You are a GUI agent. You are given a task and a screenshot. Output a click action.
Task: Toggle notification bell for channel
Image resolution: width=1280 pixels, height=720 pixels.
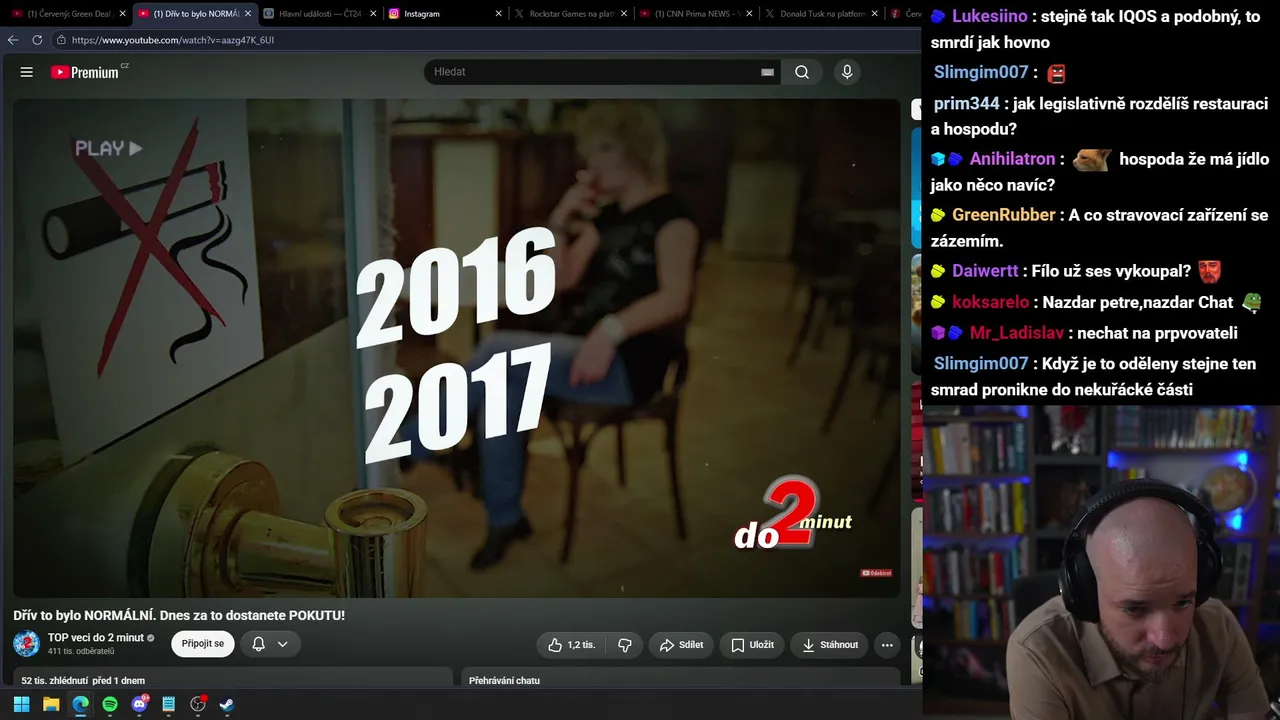tap(258, 644)
